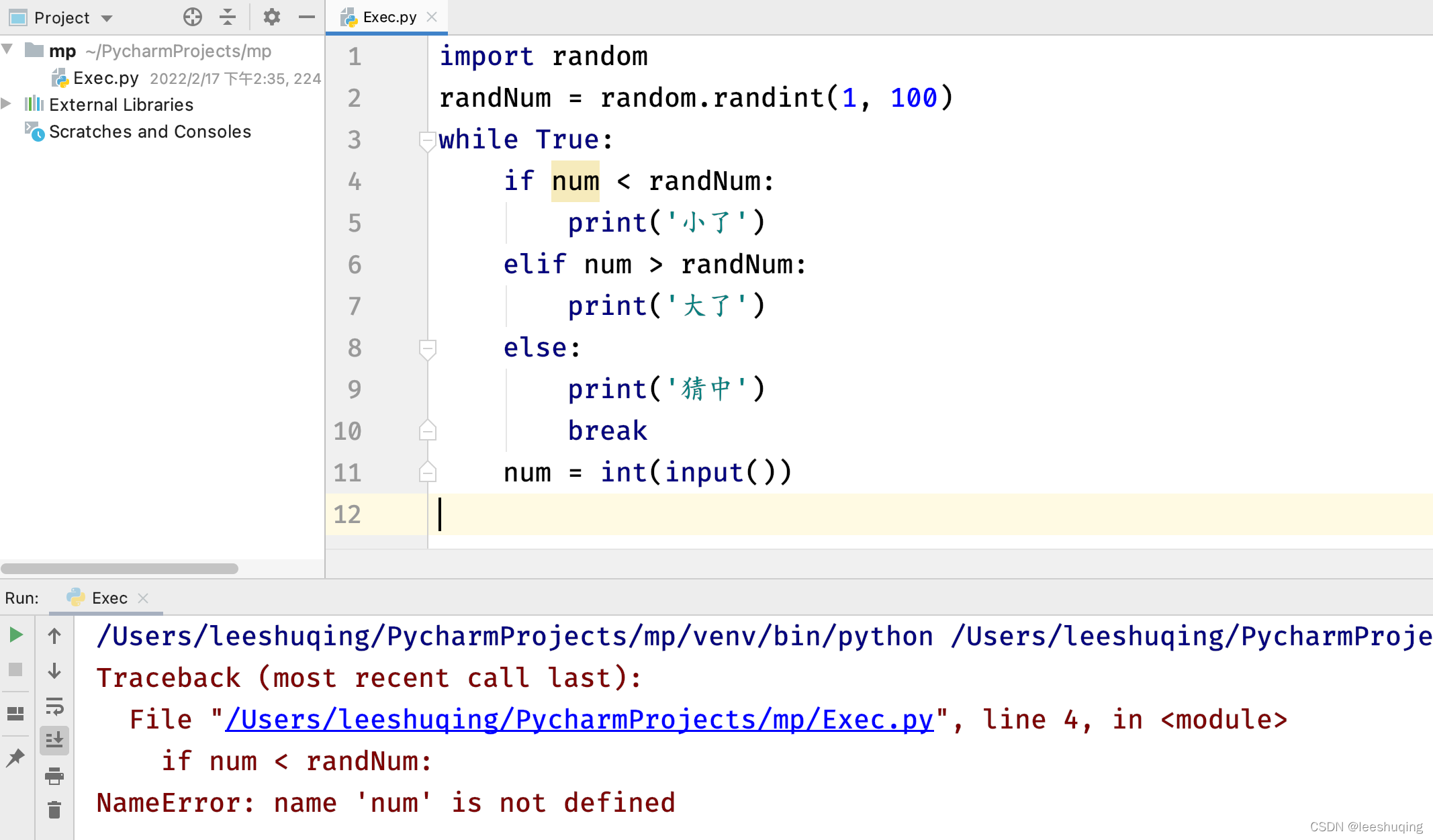Click the Project panel horizontal scrollbar
The height and width of the screenshot is (840, 1433).
point(120,569)
